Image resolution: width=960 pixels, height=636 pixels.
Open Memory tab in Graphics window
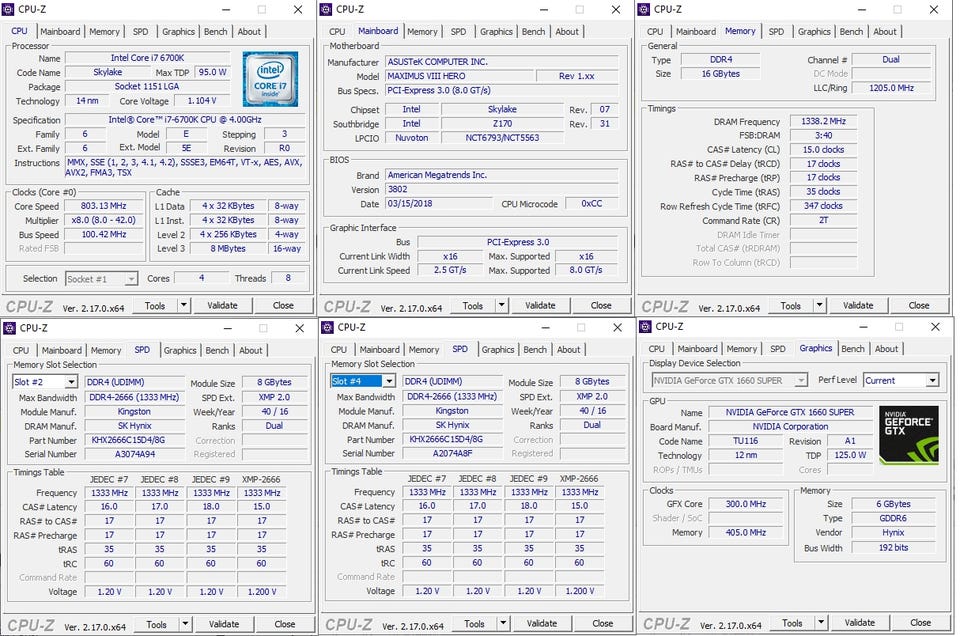click(742, 349)
